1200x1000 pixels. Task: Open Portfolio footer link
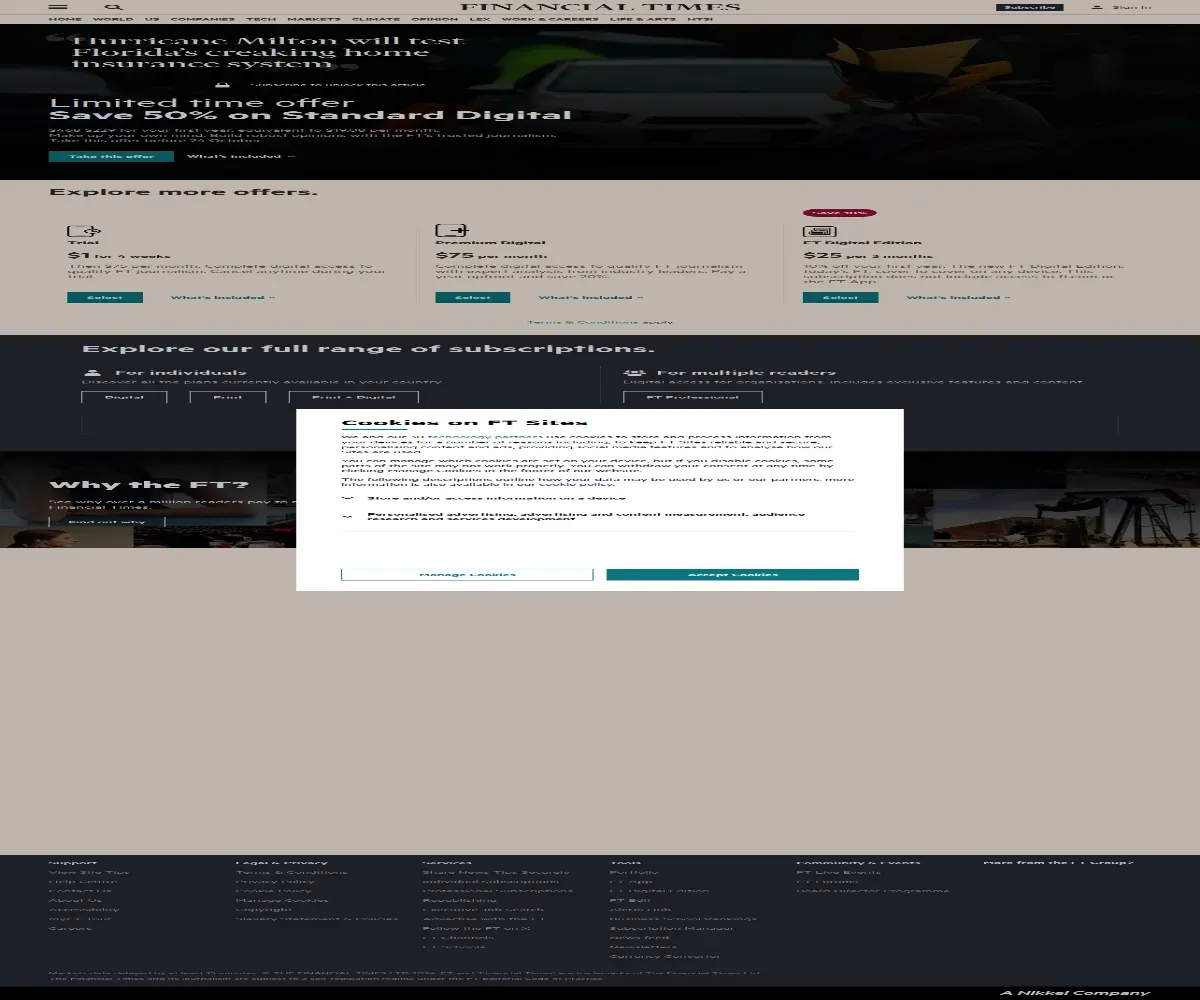point(634,872)
